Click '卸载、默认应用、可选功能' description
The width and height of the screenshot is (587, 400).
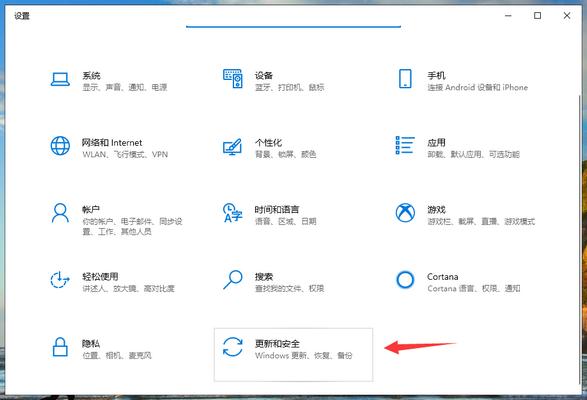pyautogui.click(x=474, y=154)
